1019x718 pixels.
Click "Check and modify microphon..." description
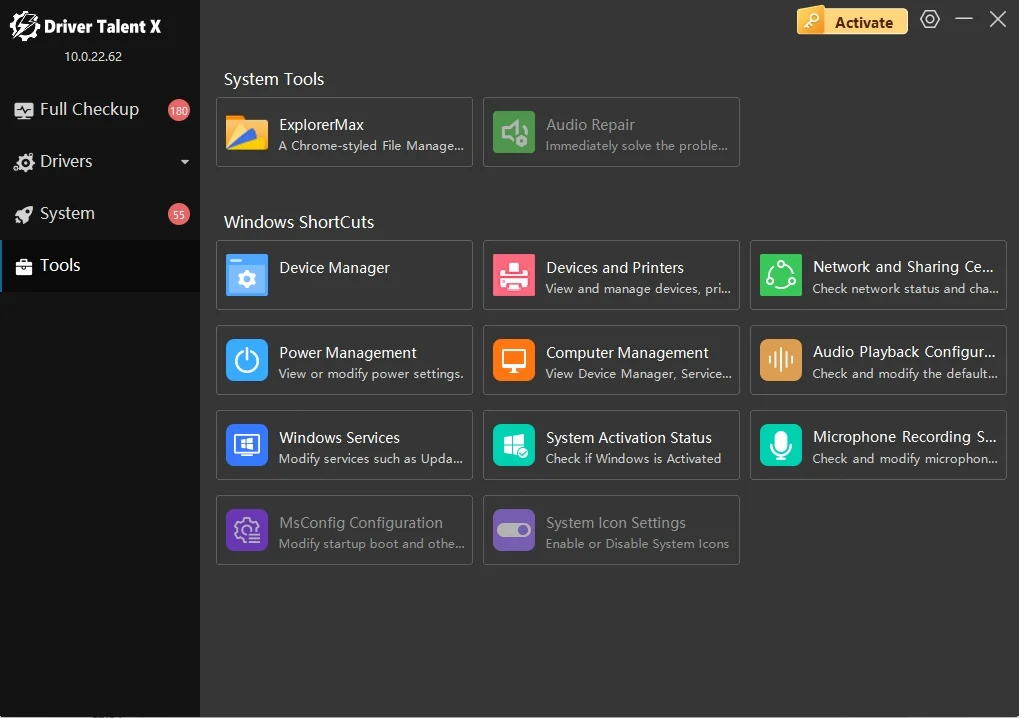coord(905,459)
